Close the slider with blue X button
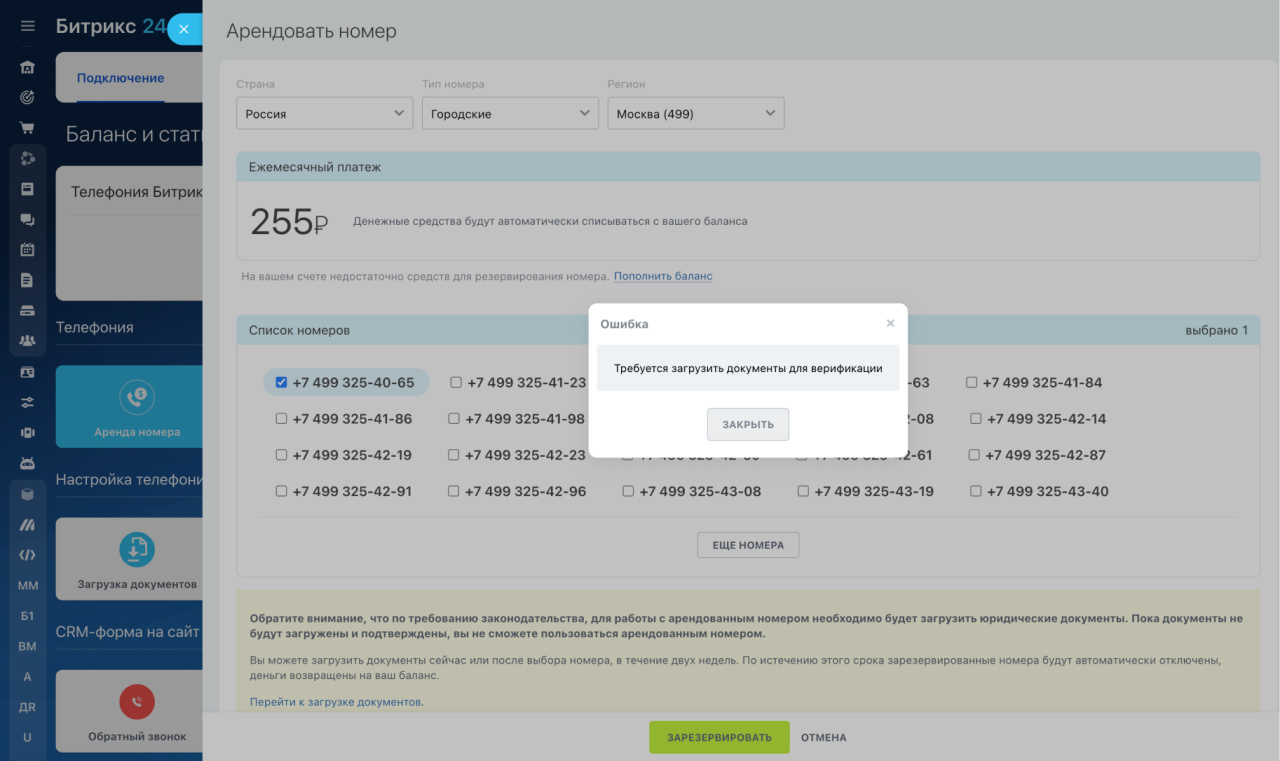Viewport: 1280px width, 761px height. pyautogui.click(x=184, y=29)
